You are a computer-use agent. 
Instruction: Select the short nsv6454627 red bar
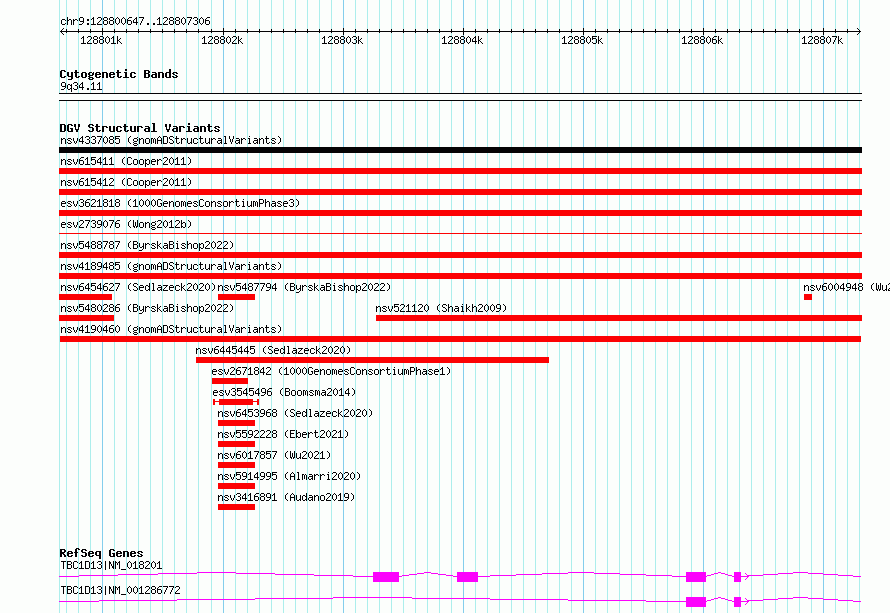point(86,297)
